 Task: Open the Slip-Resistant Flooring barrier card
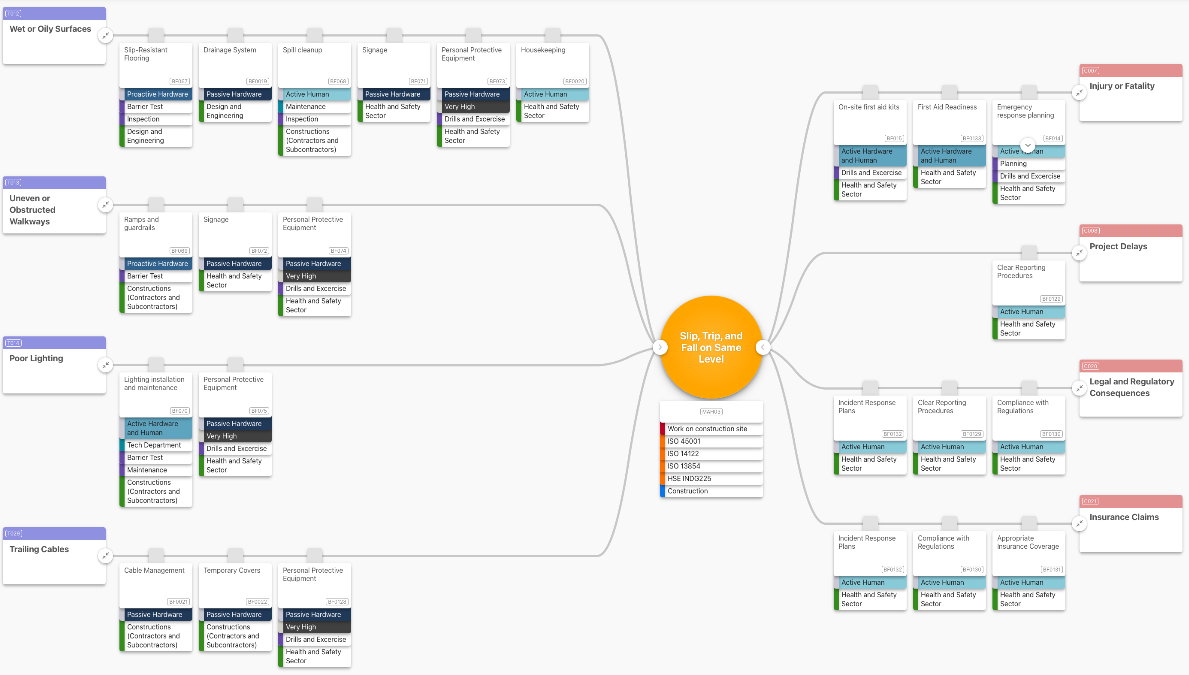156,65
